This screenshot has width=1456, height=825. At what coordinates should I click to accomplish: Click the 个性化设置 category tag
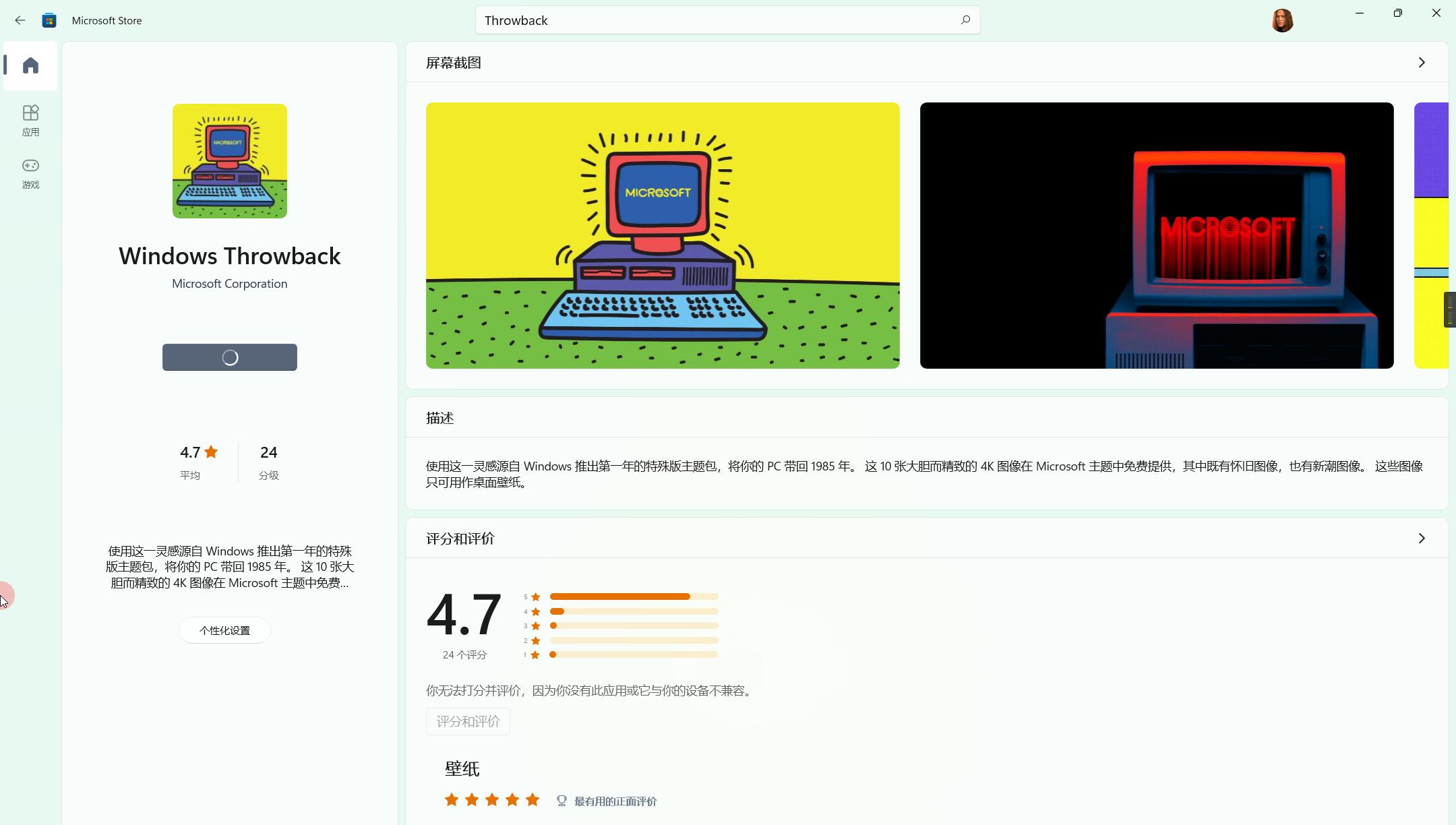(224, 630)
